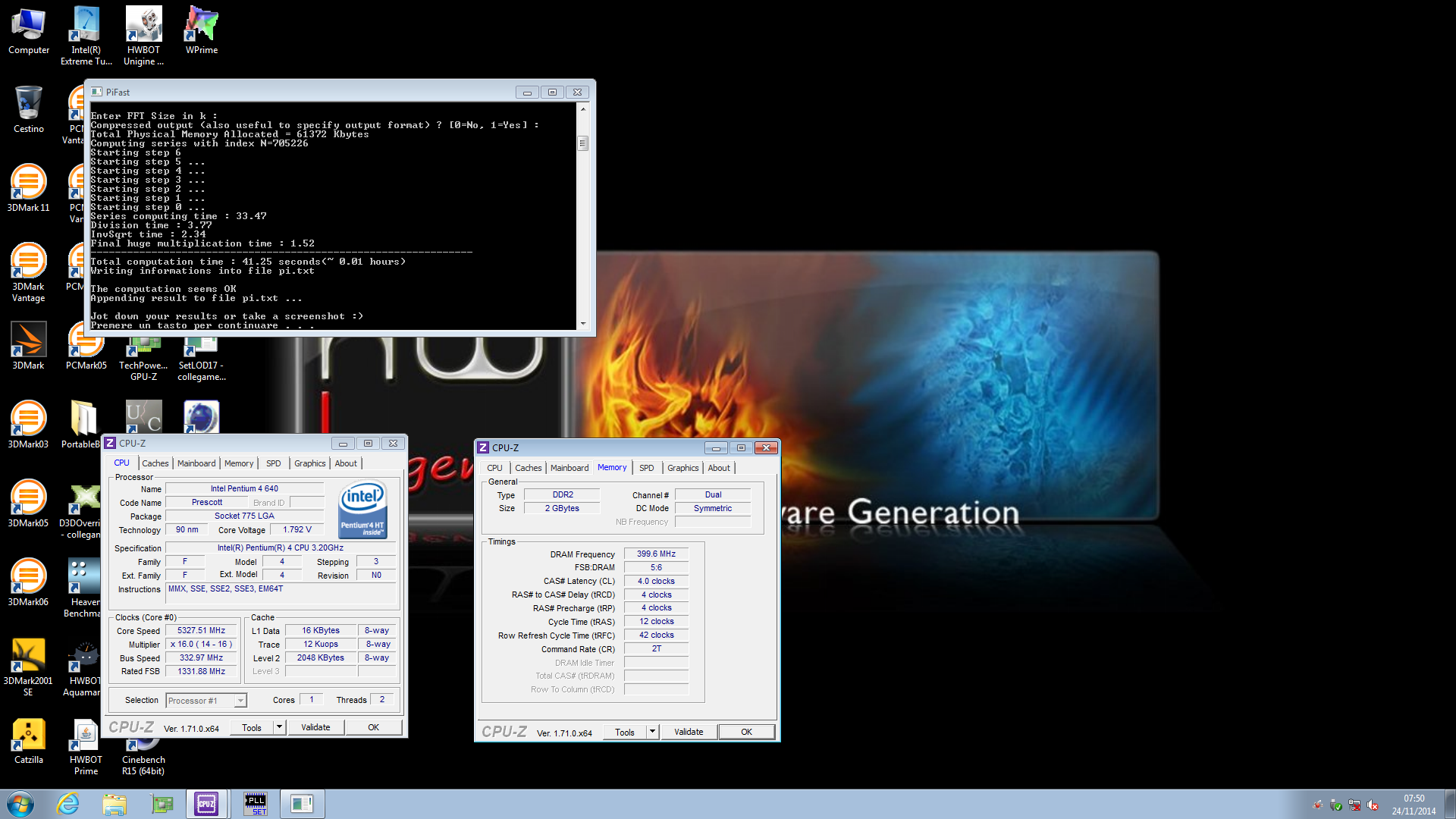Viewport: 1456px width, 819px height.
Task: Open HWBOT Prime shortcut
Action: click(86, 746)
